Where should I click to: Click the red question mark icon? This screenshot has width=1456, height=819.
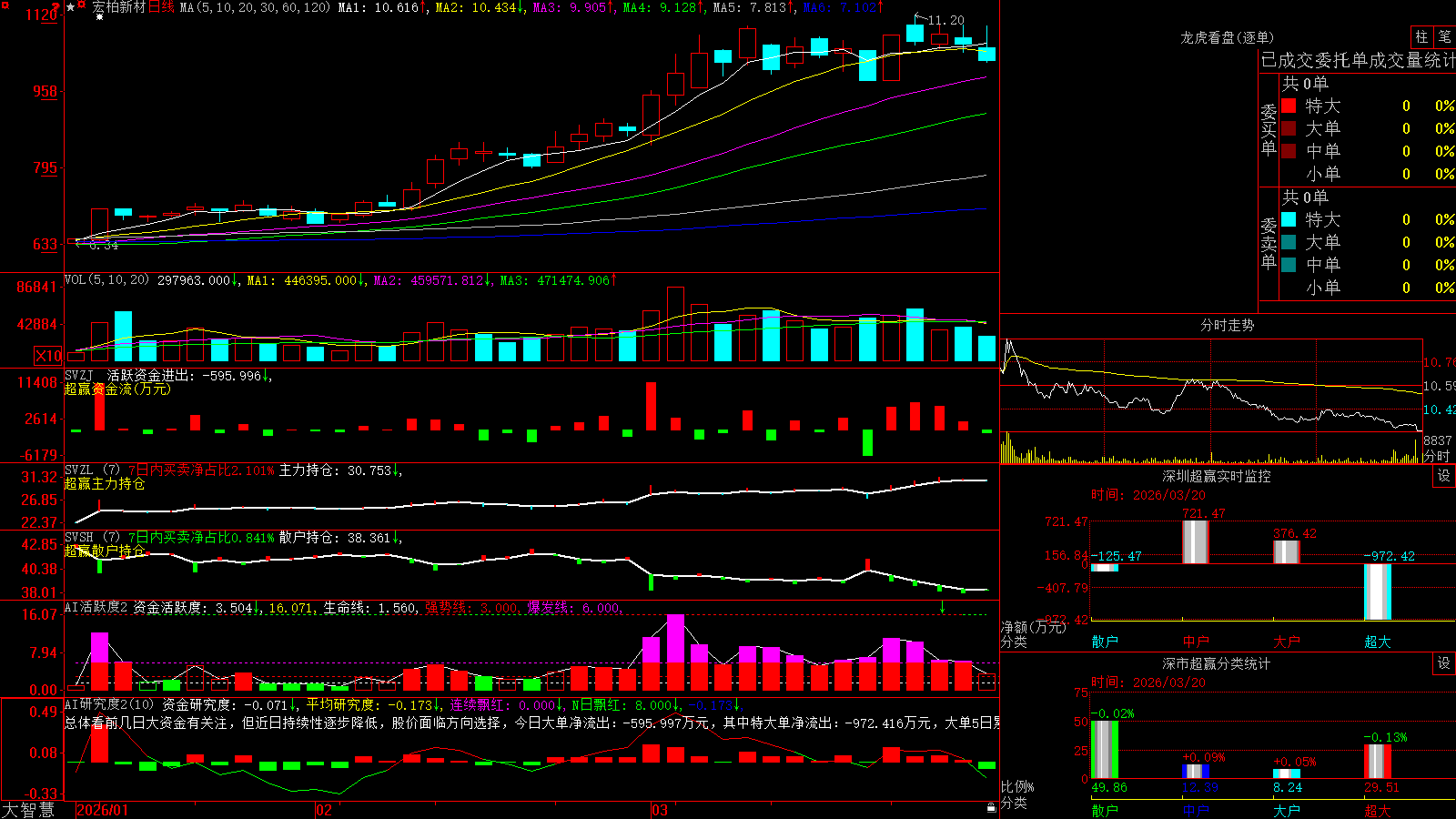[x=56, y=7]
